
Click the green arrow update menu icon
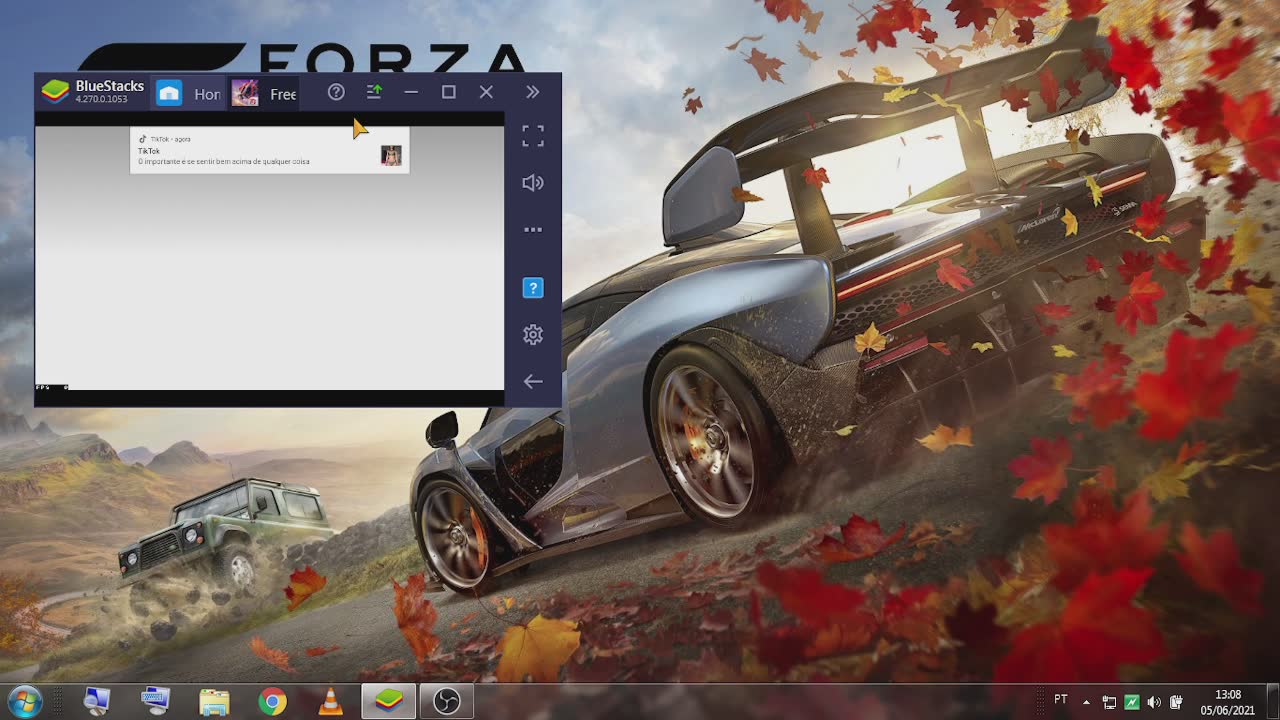click(x=374, y=92)
